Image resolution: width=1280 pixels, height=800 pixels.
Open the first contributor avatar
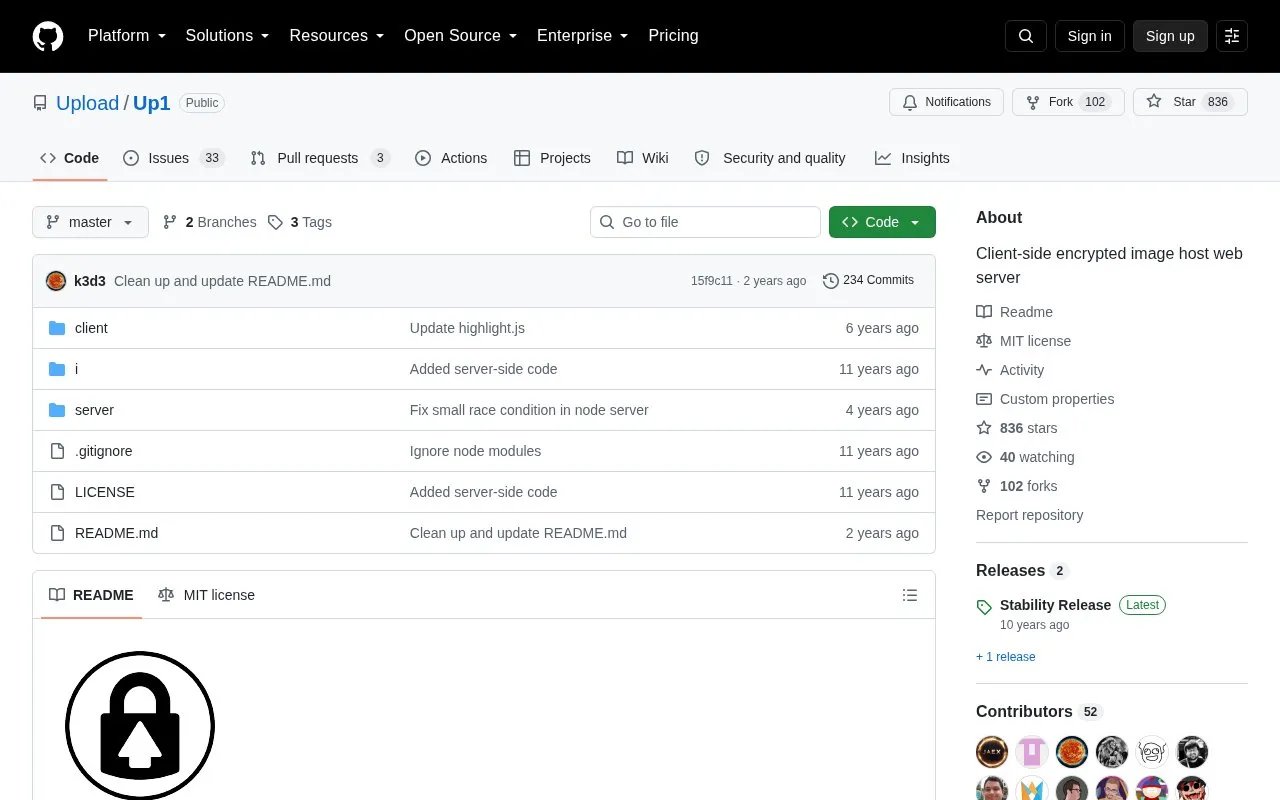(992, 752)
